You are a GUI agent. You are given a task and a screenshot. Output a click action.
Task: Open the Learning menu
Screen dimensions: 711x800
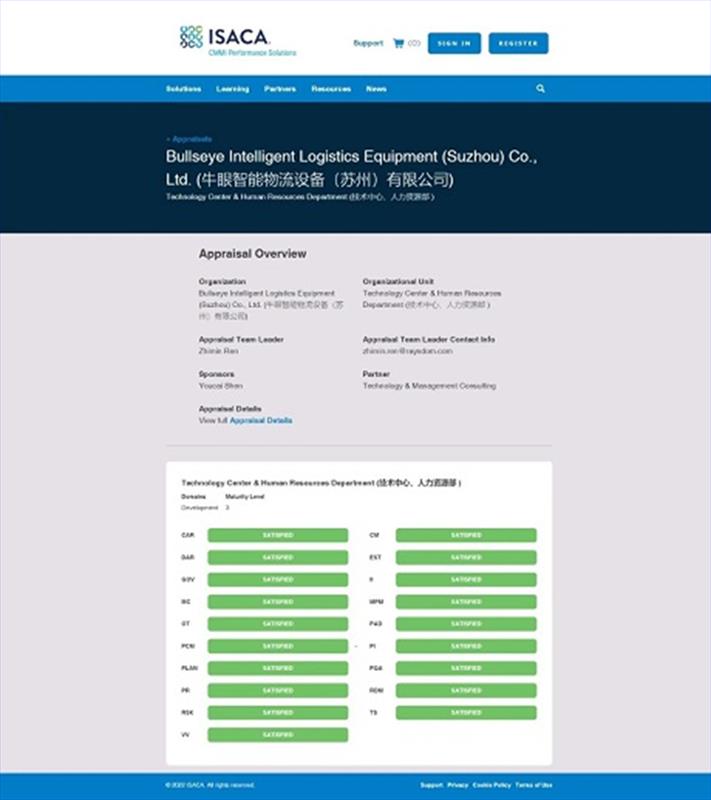coord(233,89)
